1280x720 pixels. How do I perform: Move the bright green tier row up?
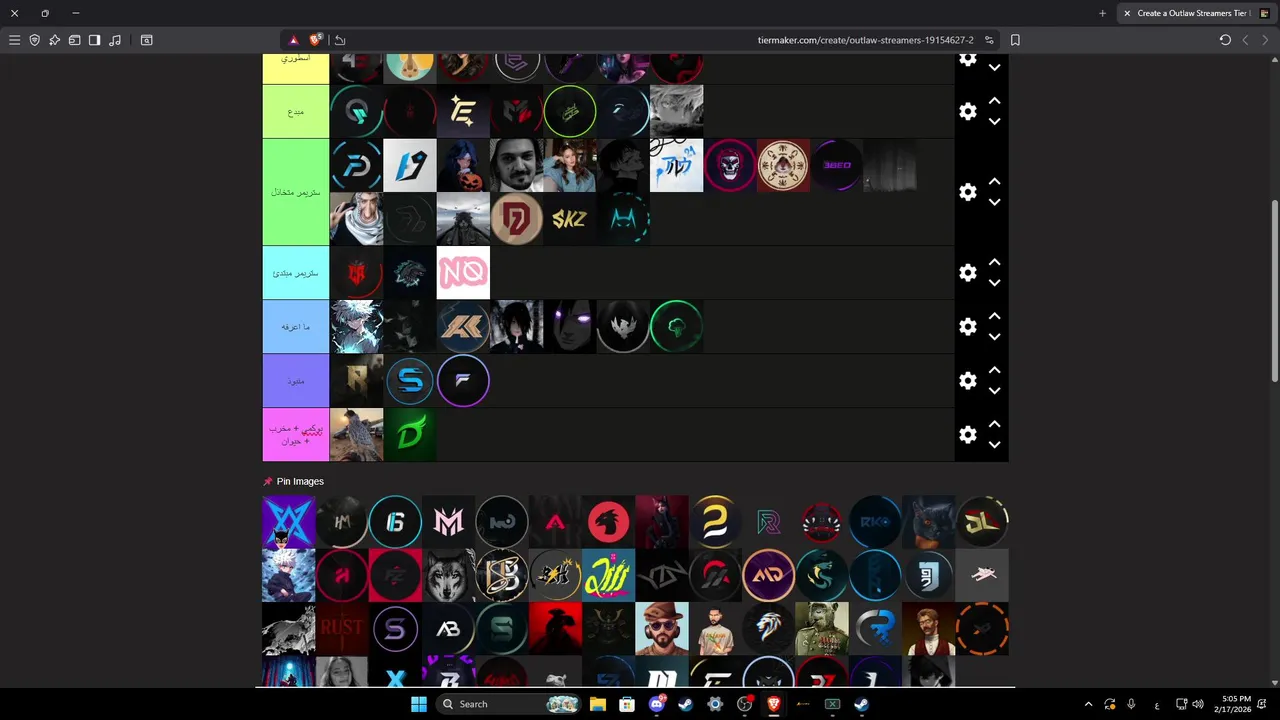coord(994,182)
